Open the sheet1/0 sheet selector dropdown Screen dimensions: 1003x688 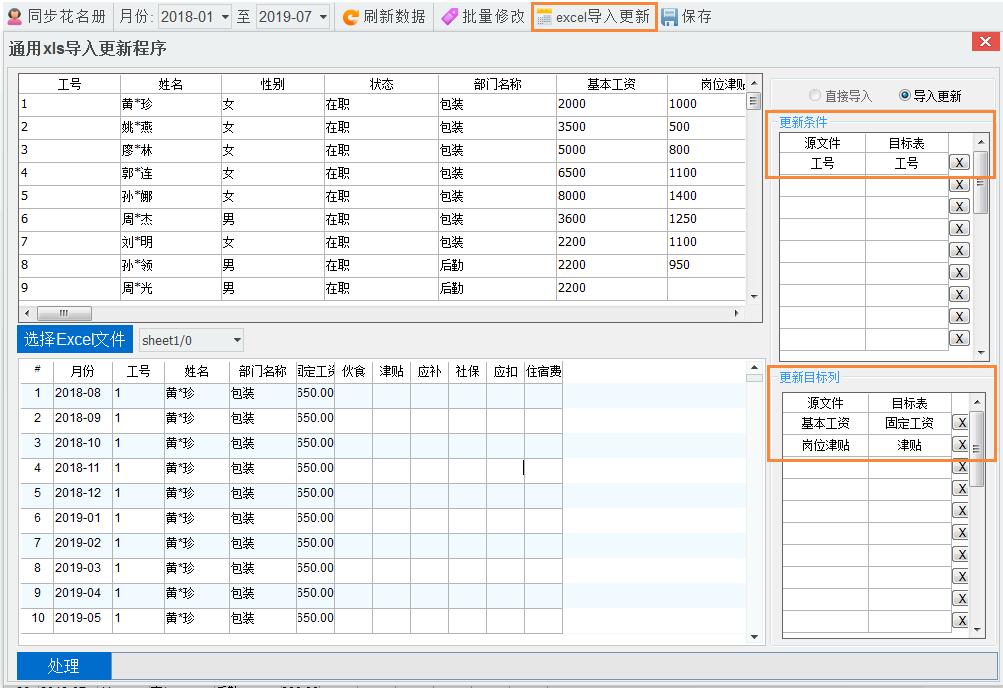[x=237, y=340]
